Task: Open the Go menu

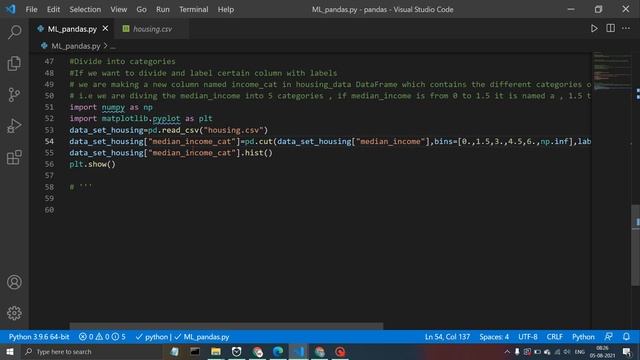Action: [x=141, y=9]
